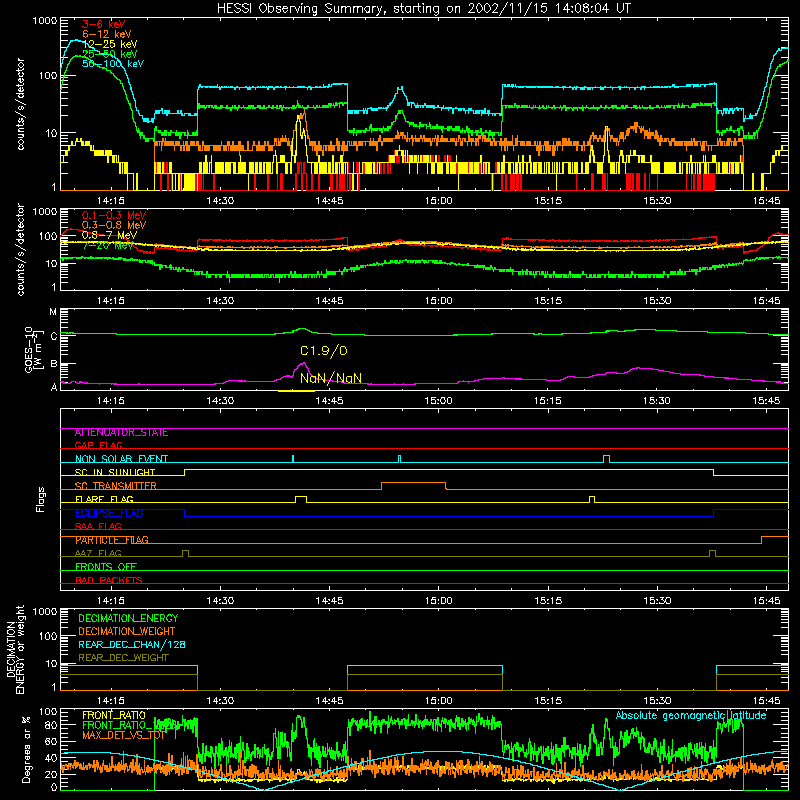800x800 pixels.
Task: Click the 14:30 tick label under the top panel
Action: point(220,201)
